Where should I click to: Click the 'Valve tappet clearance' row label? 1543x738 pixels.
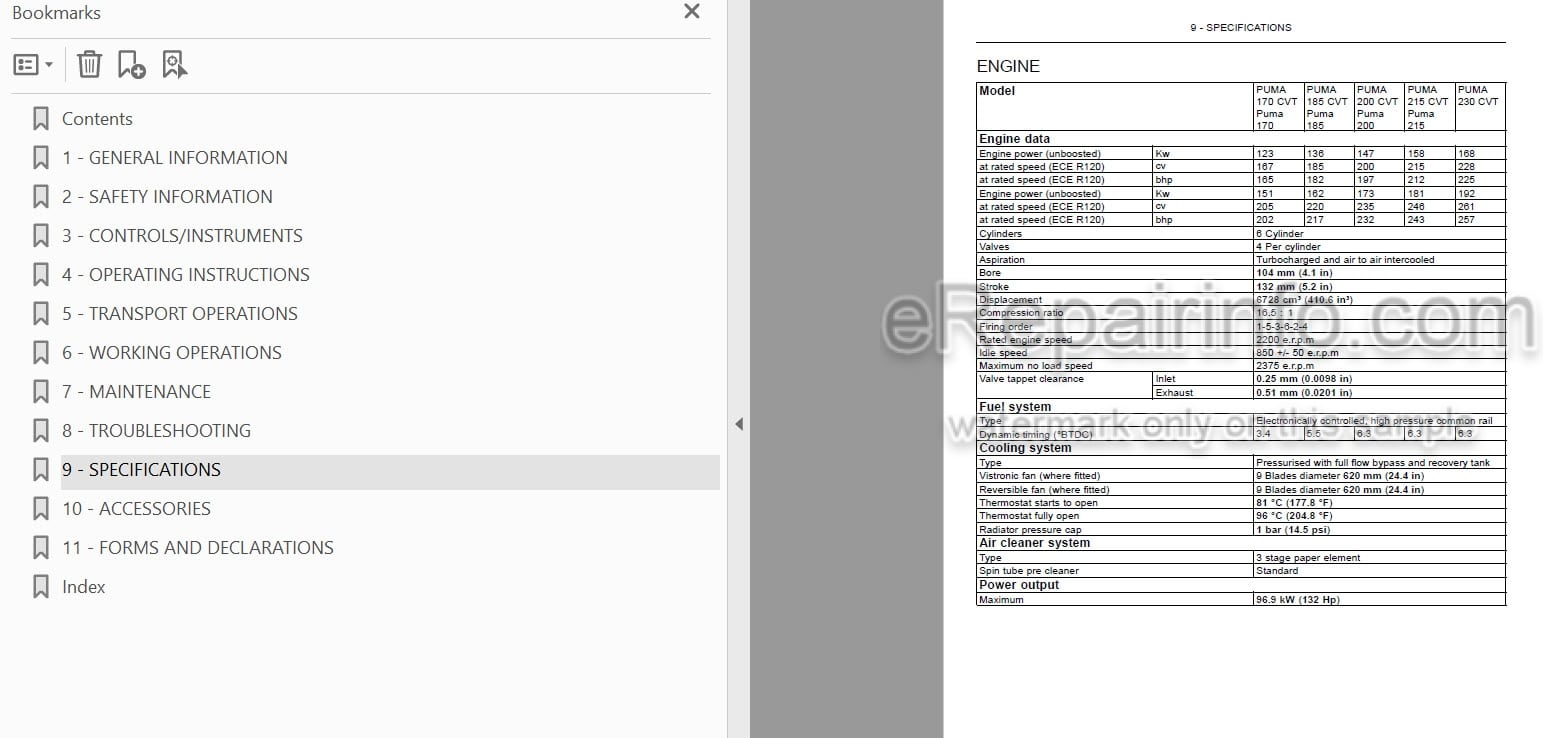click(1031, 379)
